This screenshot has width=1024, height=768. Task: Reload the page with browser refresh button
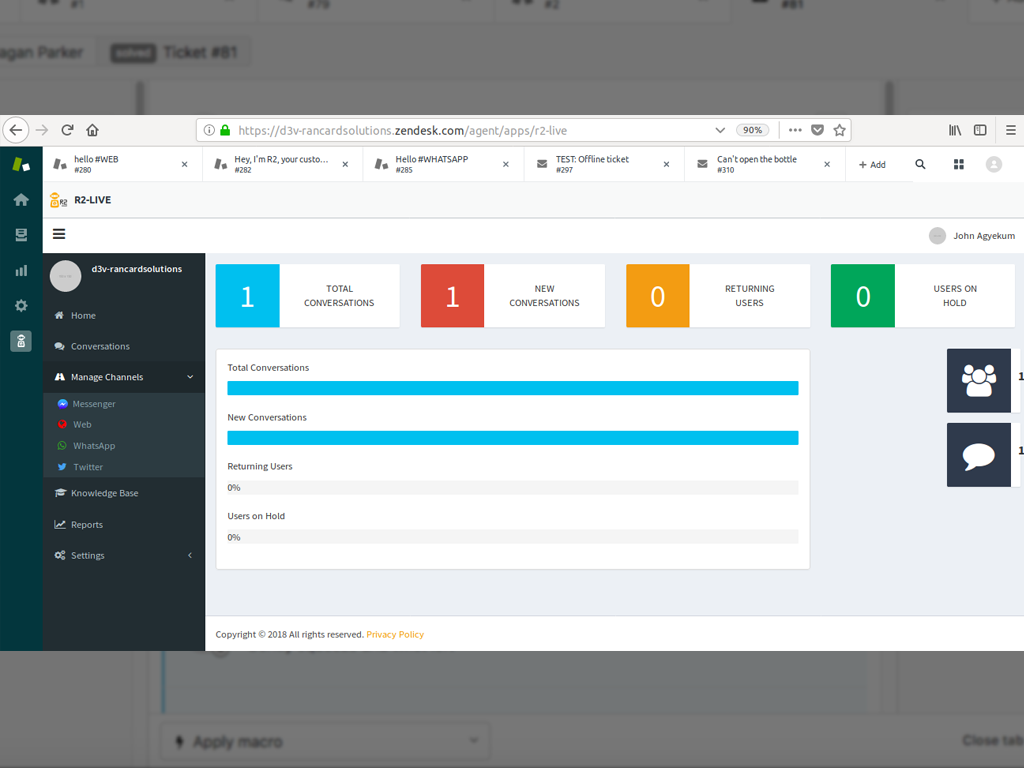(68, 130)
